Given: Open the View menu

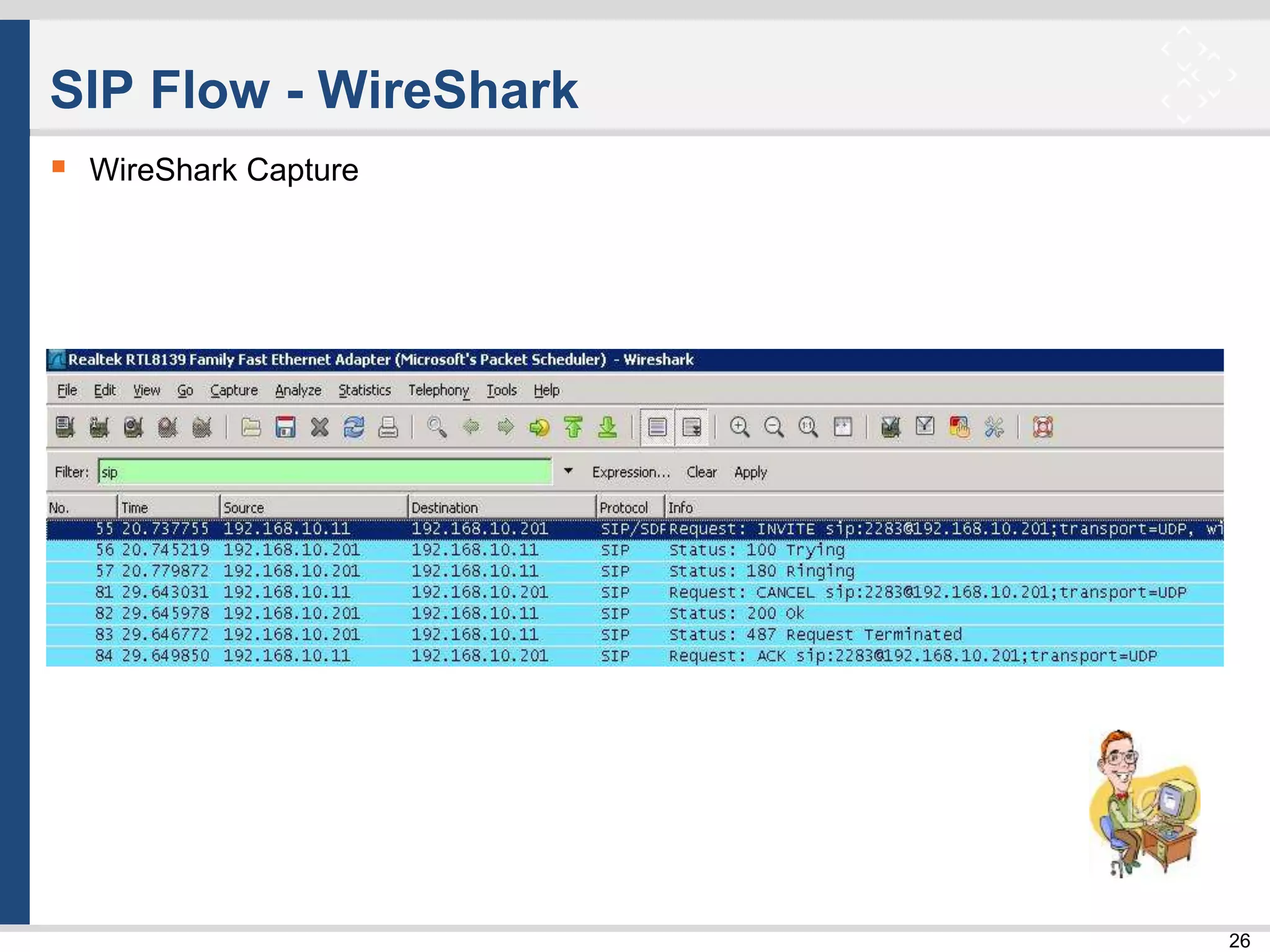Looking at the screenshot, I should pyautogui.click(x=146, y=390).
